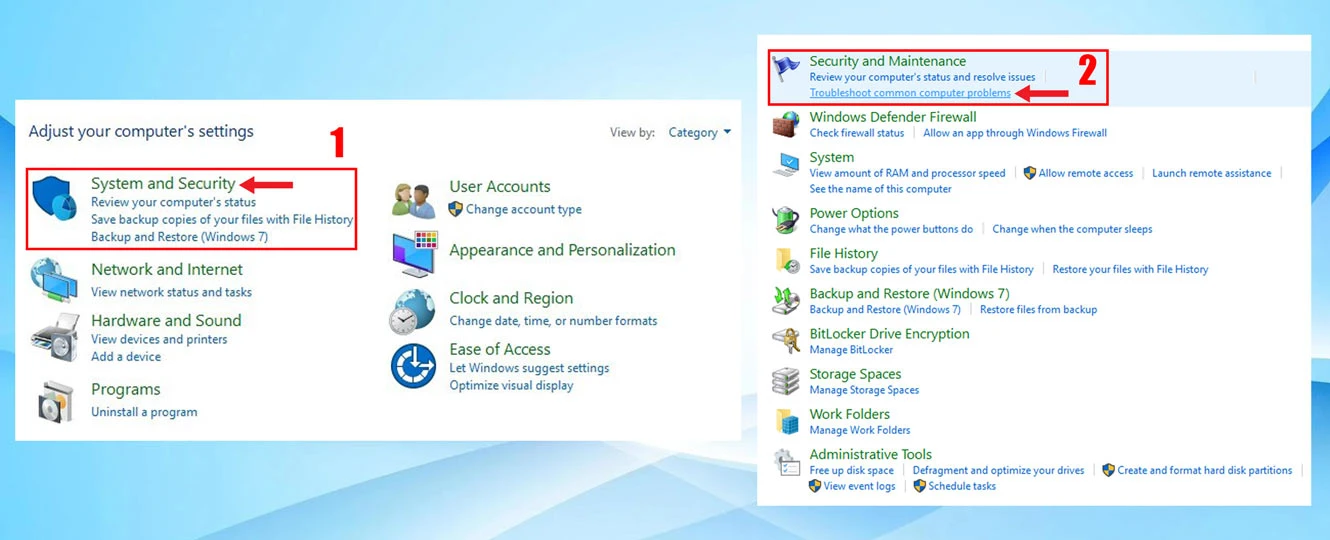Click Manage Work Folders link
This screenshot has width=1330, height=540.
(860, 430)
